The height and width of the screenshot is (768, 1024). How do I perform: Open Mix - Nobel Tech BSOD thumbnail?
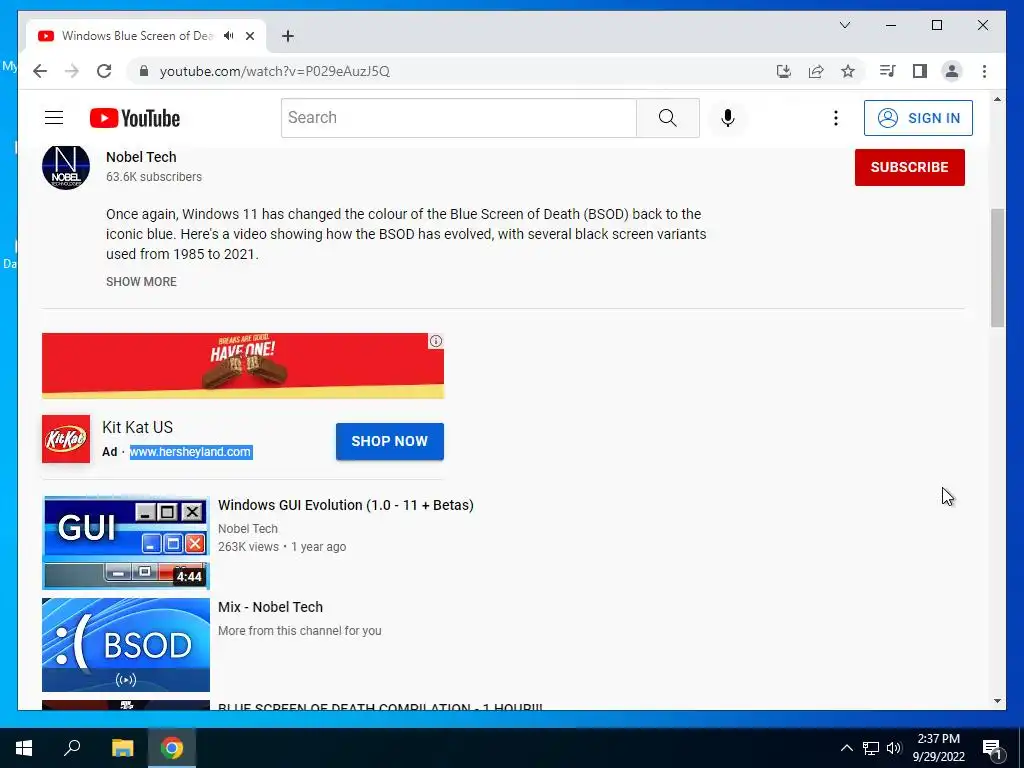pyautogui.click(x=125, y=645)
